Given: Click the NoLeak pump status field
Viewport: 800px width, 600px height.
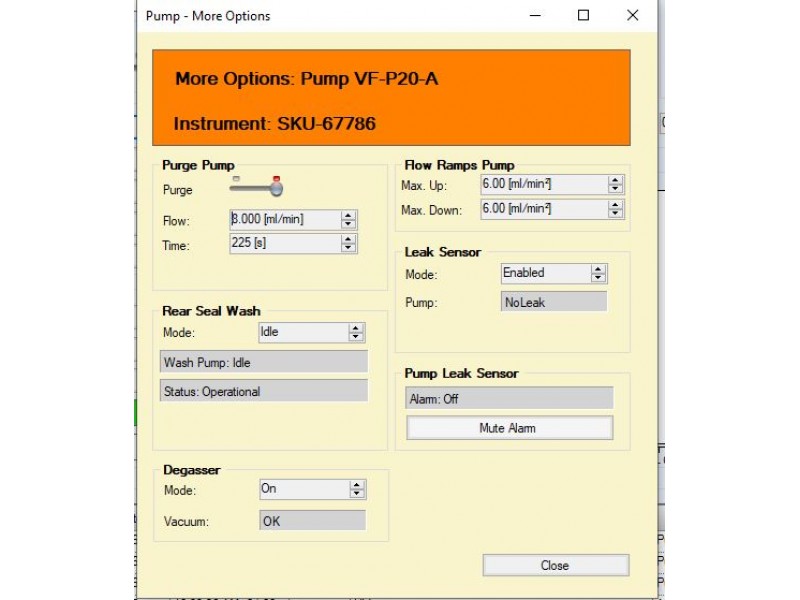Looking at the screenshot, I should click(x=554, y=302).
